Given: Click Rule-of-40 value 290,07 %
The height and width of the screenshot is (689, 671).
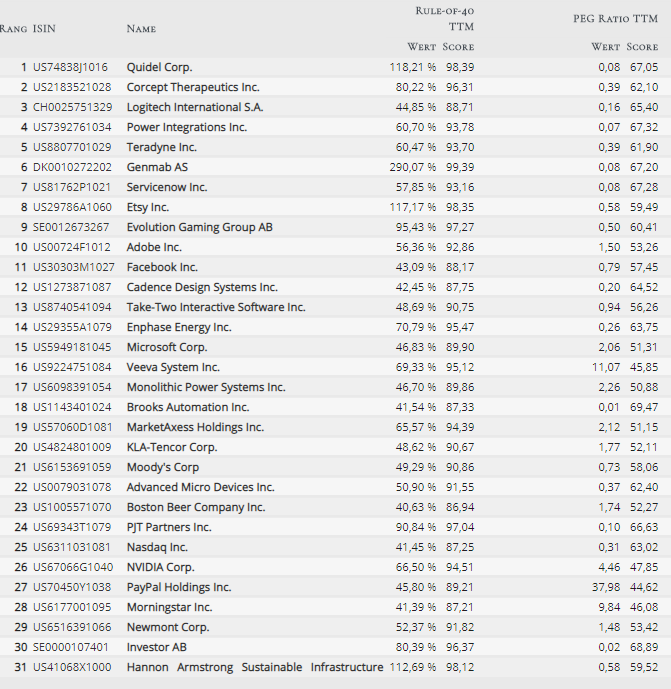Looking at the screenshot, I should (x=413, y=167).
